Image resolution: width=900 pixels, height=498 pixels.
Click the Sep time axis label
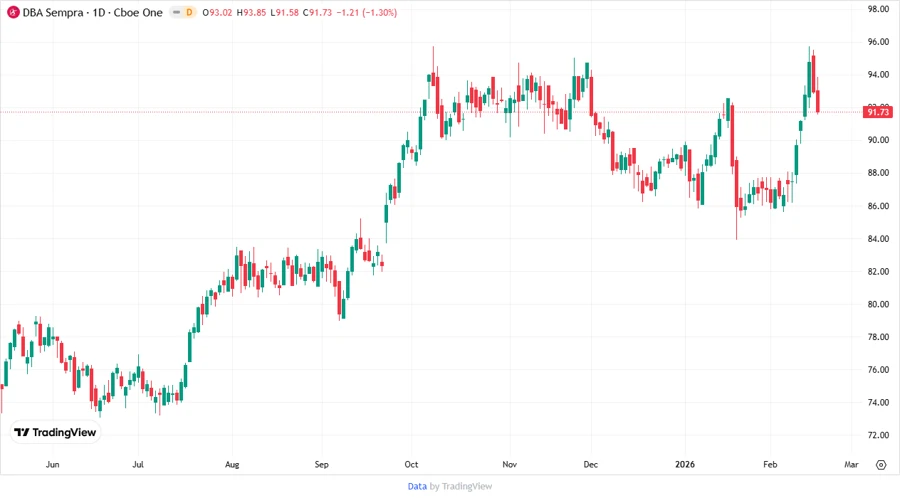click(x=321, y=464)
